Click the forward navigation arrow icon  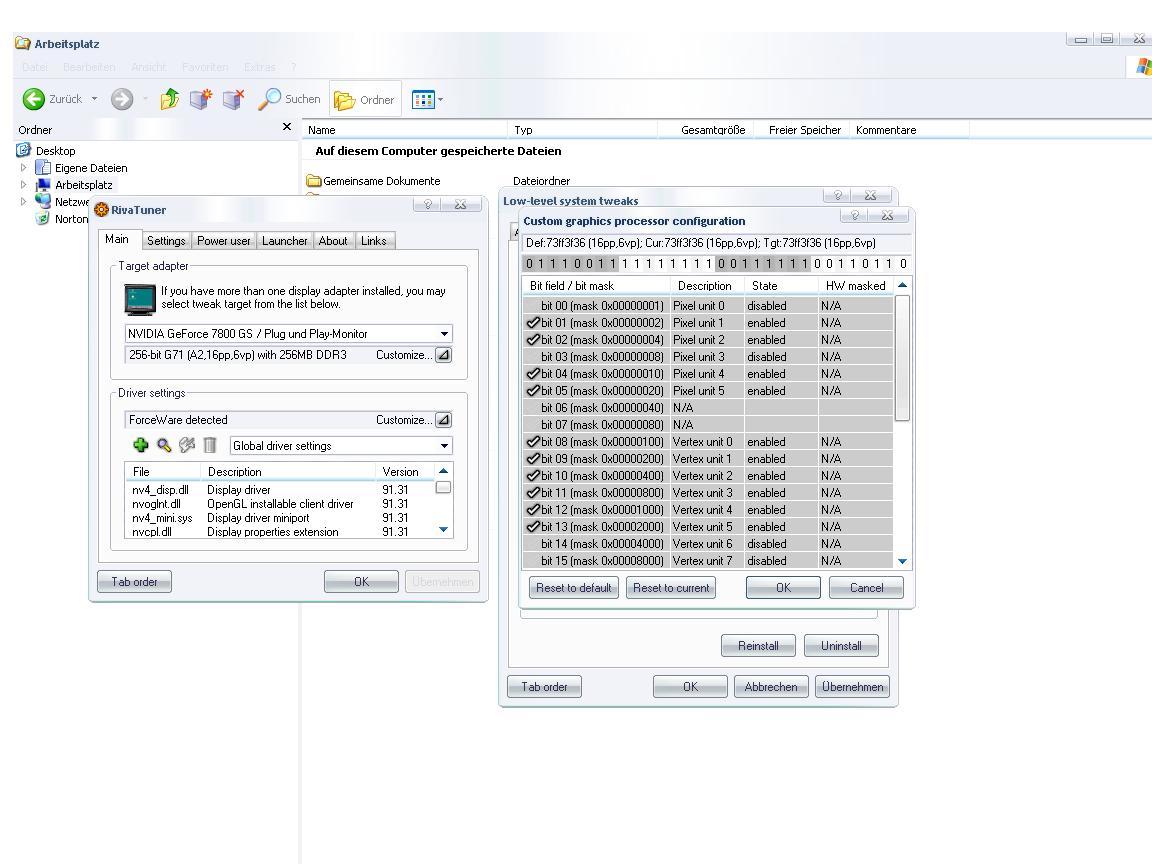122,98
